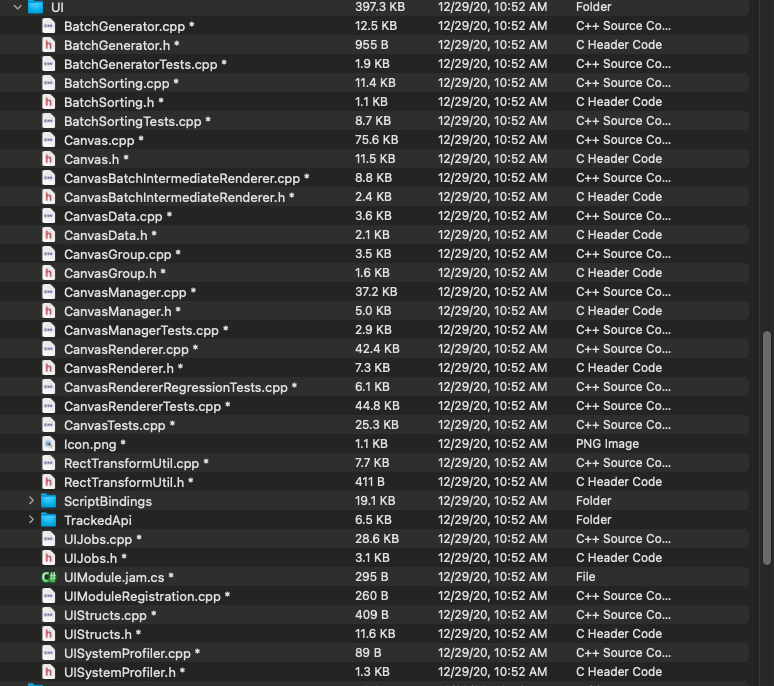This screenshot has width=774, height=686.
Task: Select the CanvasManager.cpp file row
Action: tap(124, 292)
